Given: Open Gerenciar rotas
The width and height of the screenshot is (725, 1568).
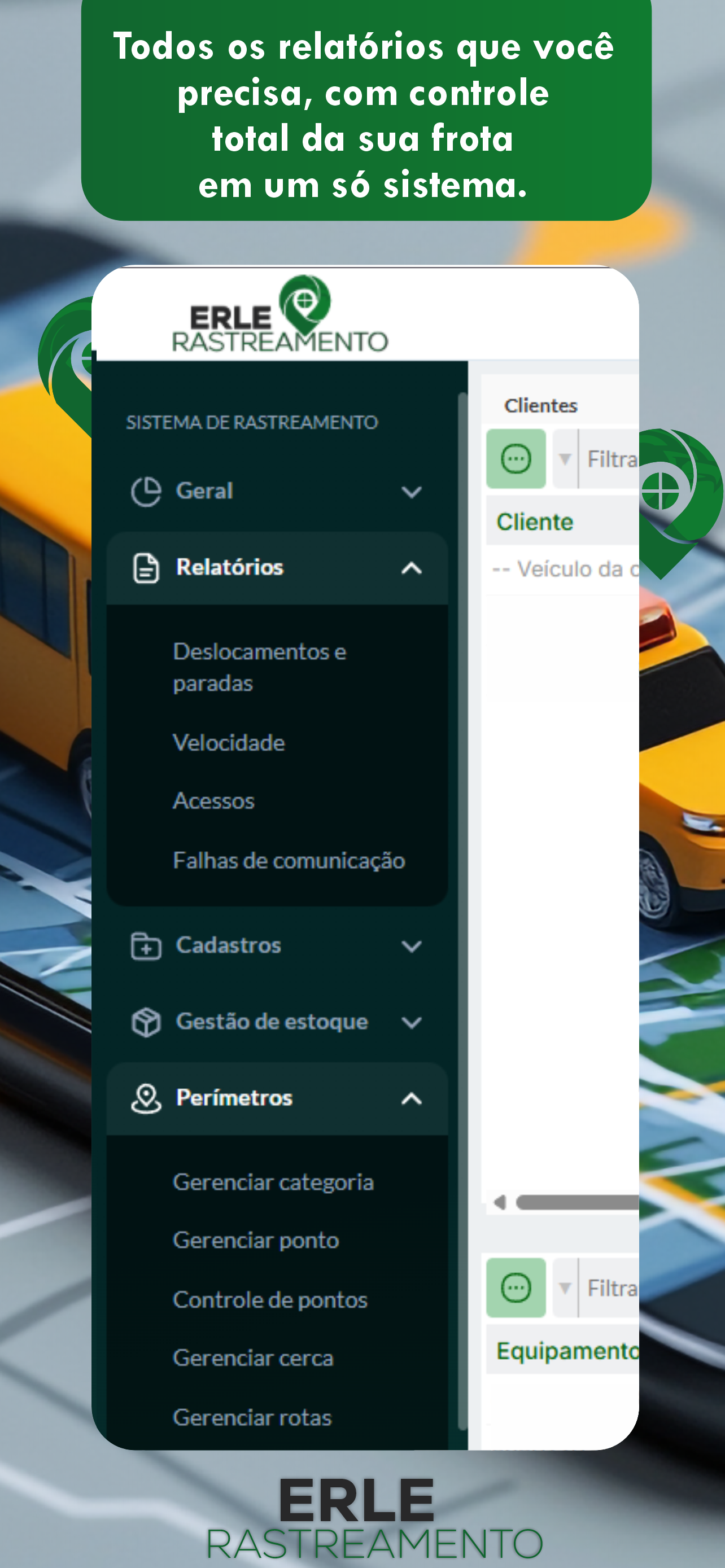Looking at the screenshot, I should click(x=252, y=1418).
